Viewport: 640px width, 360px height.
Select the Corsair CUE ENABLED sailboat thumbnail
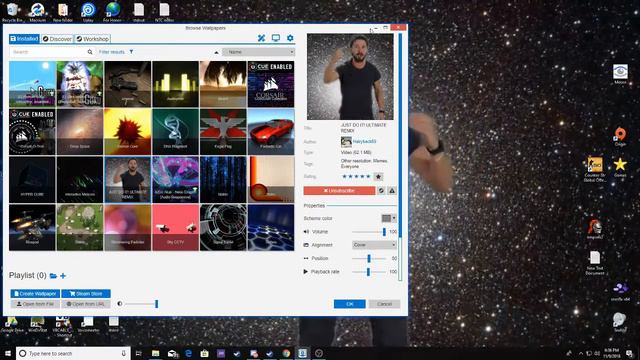click(271, 84)
